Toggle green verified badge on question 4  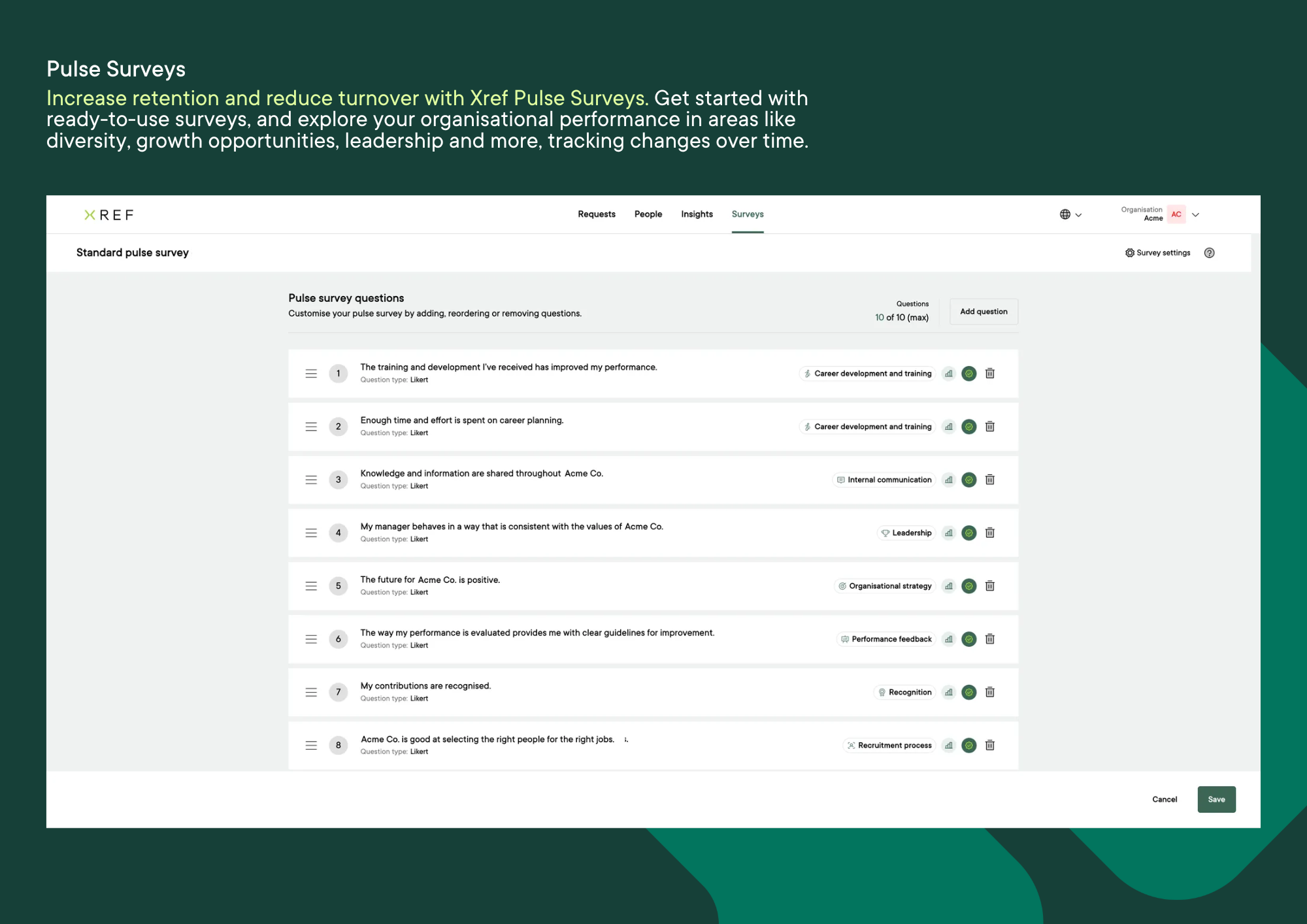[x=969, y=533]
